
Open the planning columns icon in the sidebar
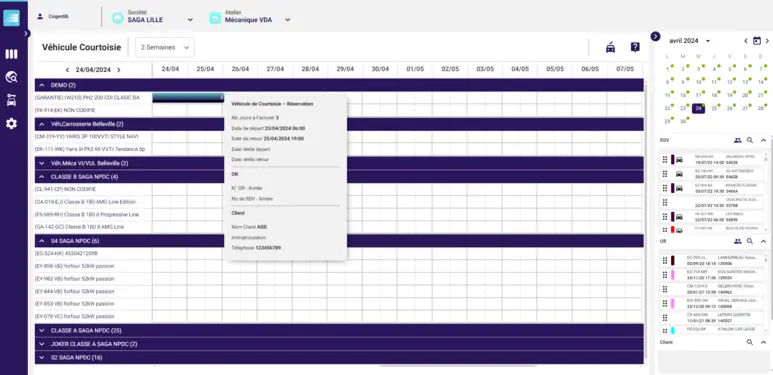point(11,54)
